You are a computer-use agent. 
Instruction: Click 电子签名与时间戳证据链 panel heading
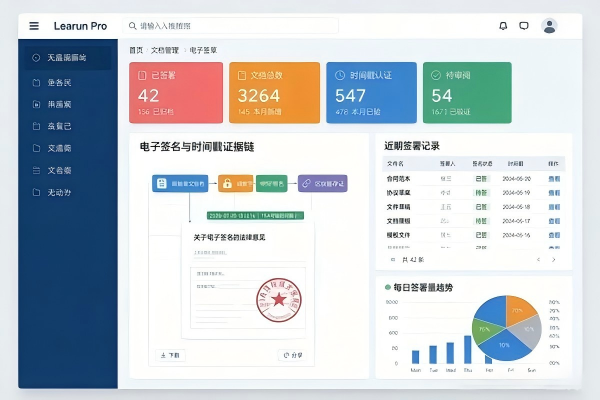(197, 147)
